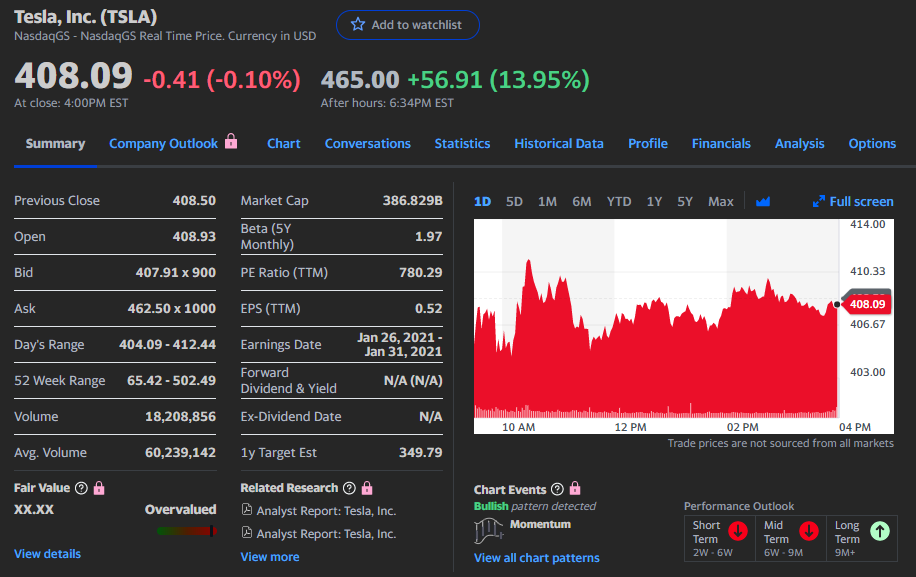This screenshot has height=577, width=916.
Task: Click the Previous Close value 408.50
Action: pos(194,200)
